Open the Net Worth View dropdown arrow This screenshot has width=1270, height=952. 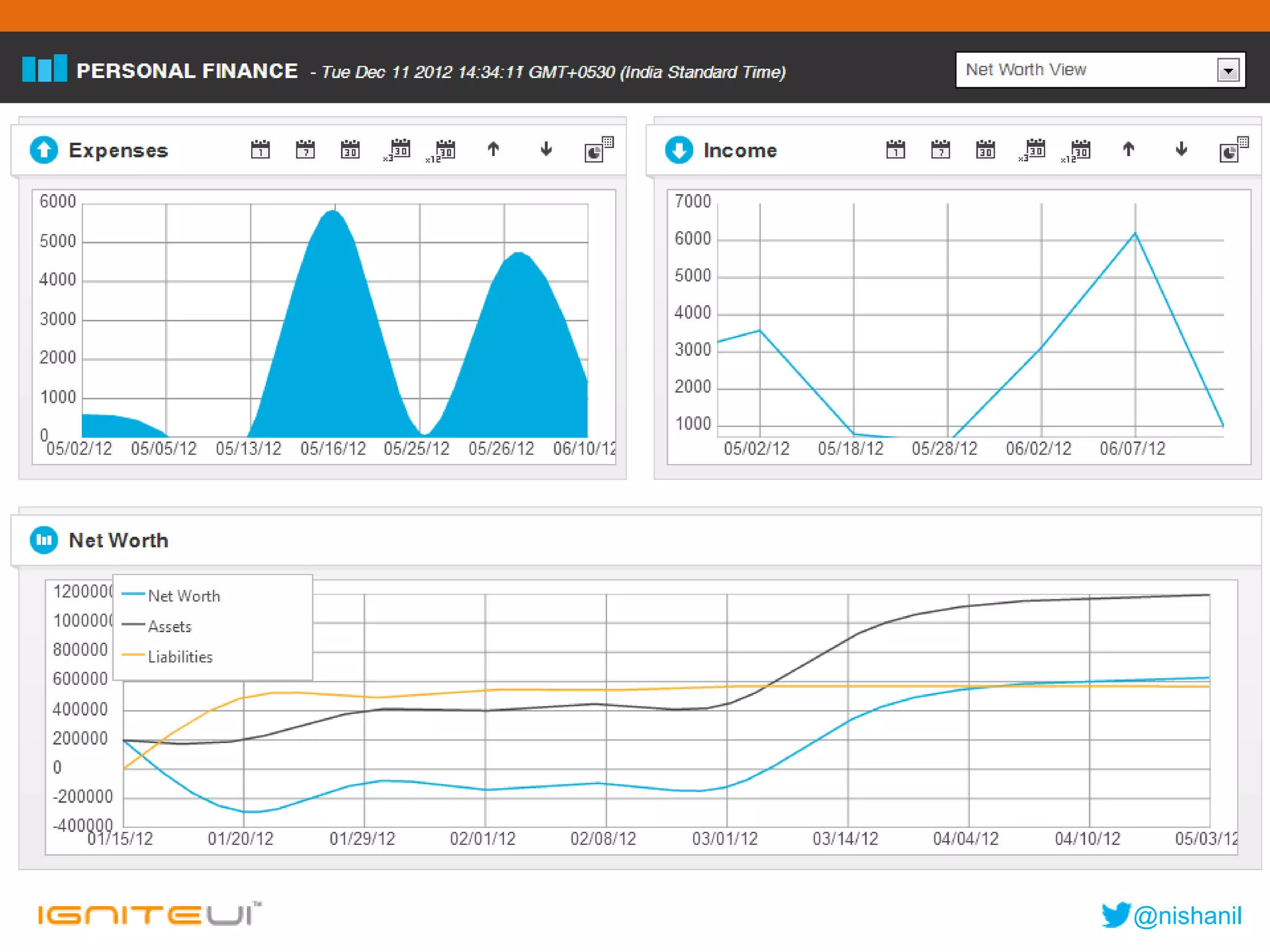[1228, 70]
